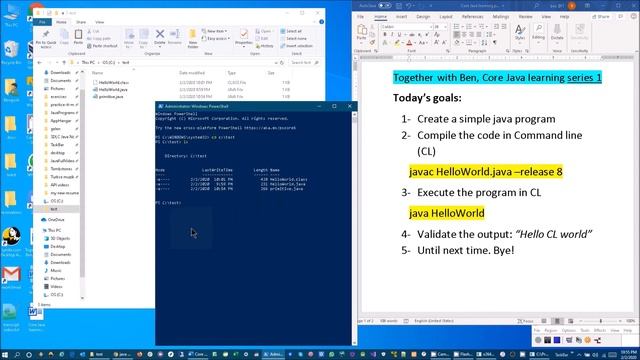The height and width of the screenshot is (360, 640).
Task: Open Word's Design tab
Action: point(423,17)
